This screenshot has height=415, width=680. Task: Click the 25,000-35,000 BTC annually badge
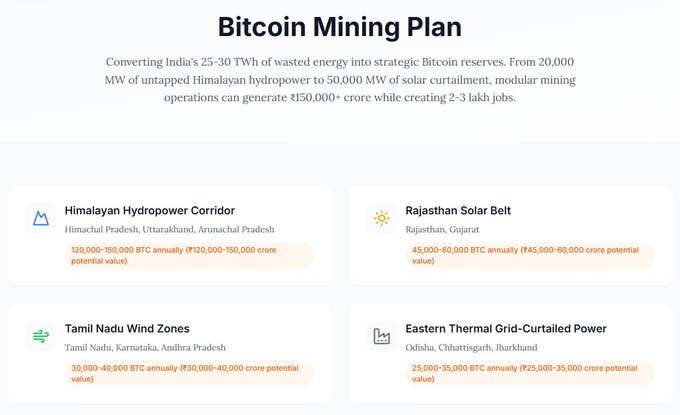coord(530,373)
